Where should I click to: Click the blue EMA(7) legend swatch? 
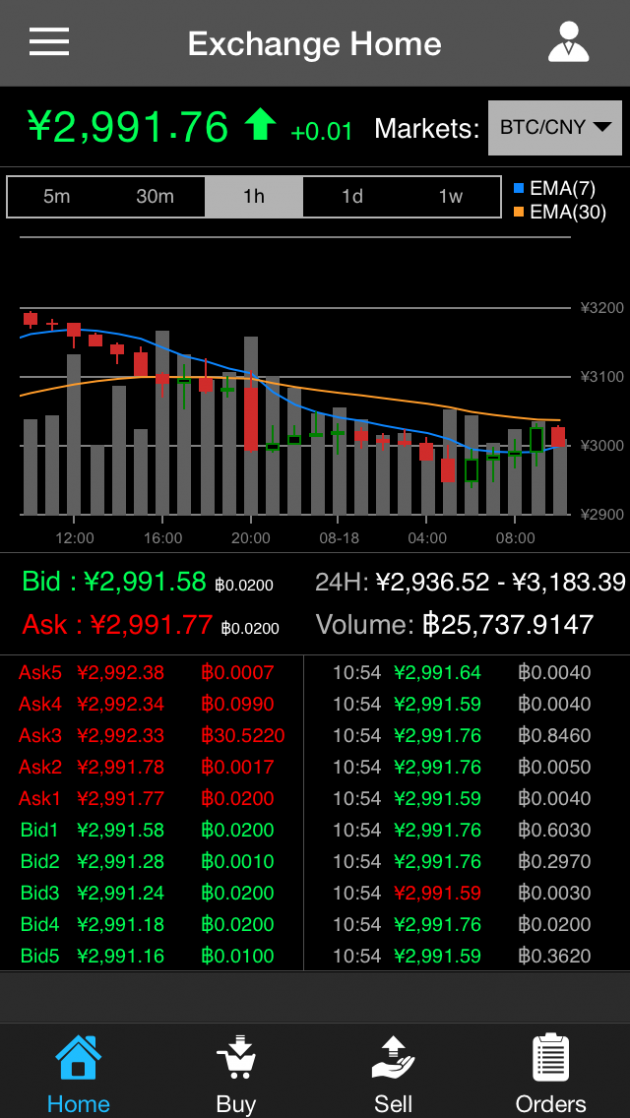[x=518, y=188]
